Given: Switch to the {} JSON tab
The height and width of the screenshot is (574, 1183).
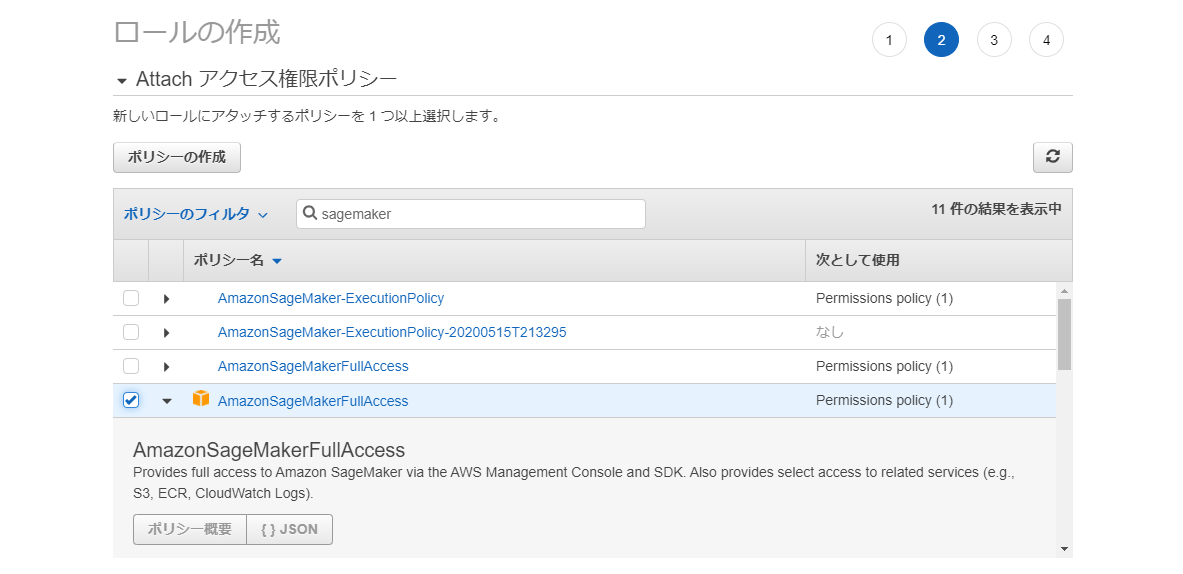Looking at the screenshot, I should [x=289, y=529].
